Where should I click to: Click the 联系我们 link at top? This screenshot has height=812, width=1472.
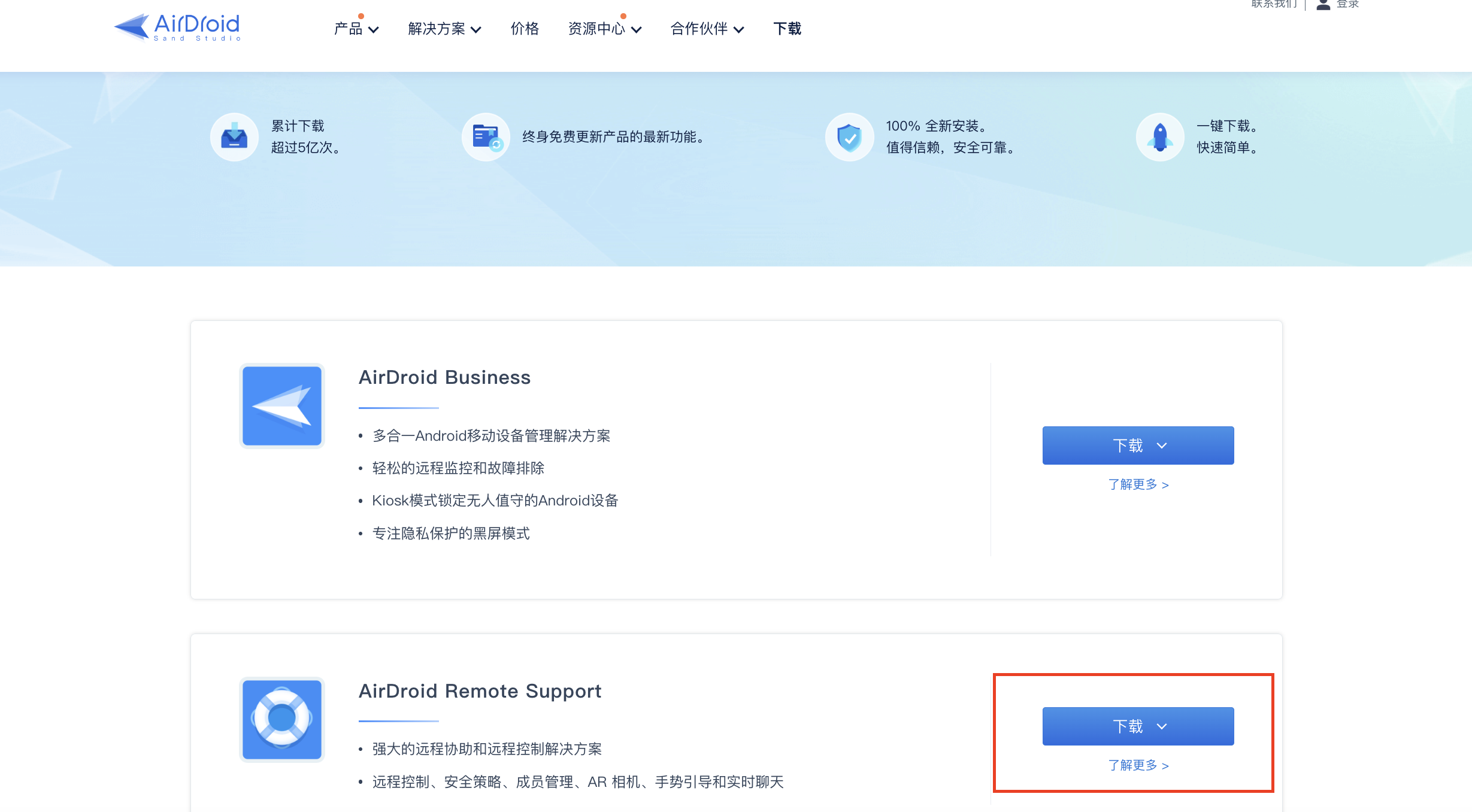1274,5
